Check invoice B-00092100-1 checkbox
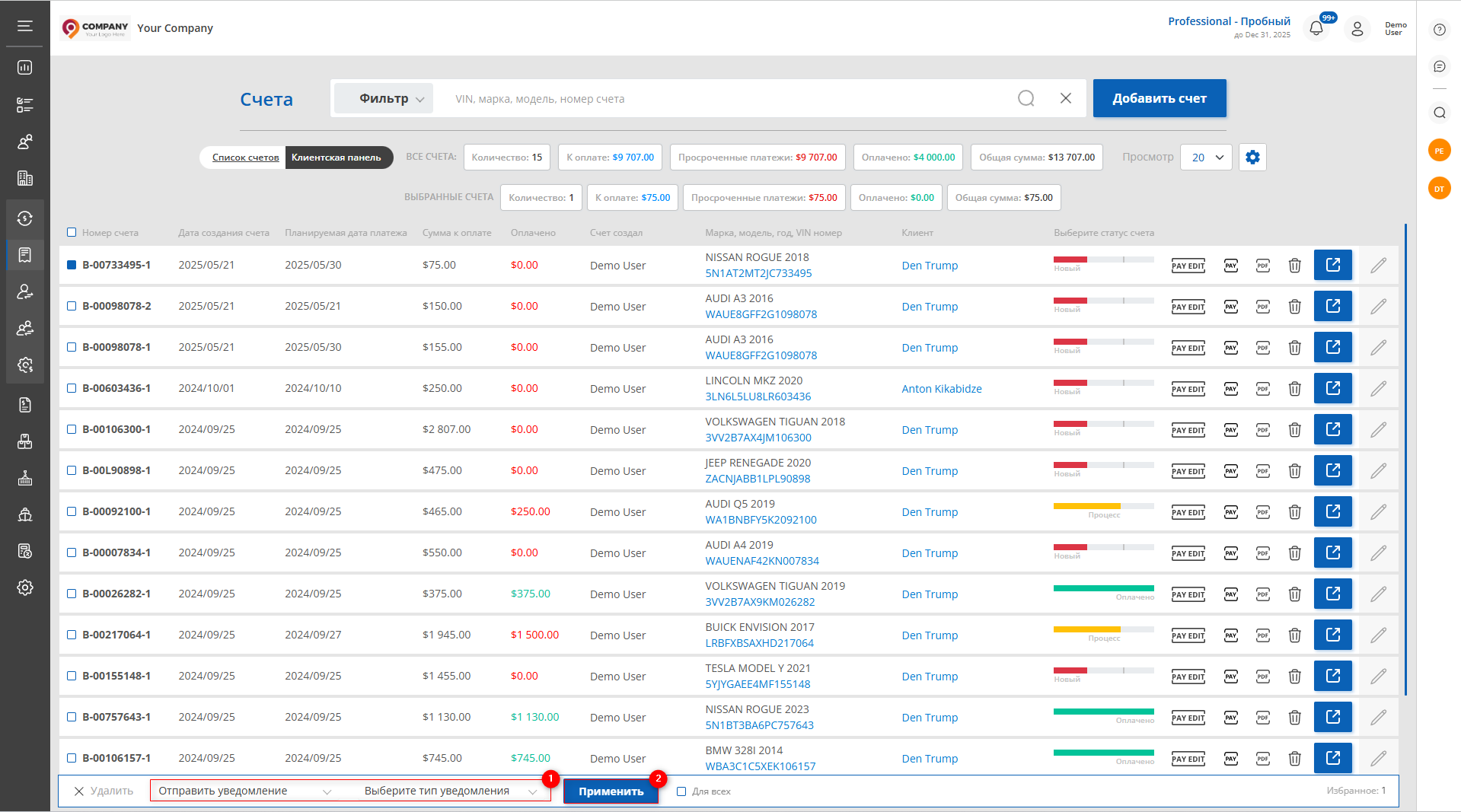Viewport: 1461px width, 812px height. 72,511
